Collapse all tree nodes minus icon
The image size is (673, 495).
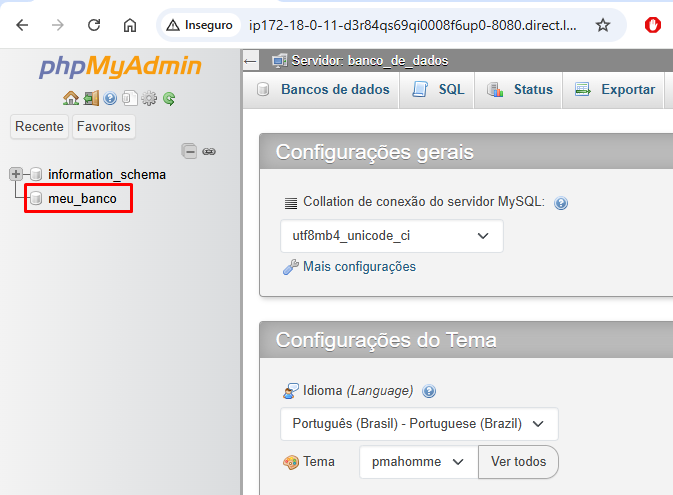pyautogui.click(x=189, y=151)
